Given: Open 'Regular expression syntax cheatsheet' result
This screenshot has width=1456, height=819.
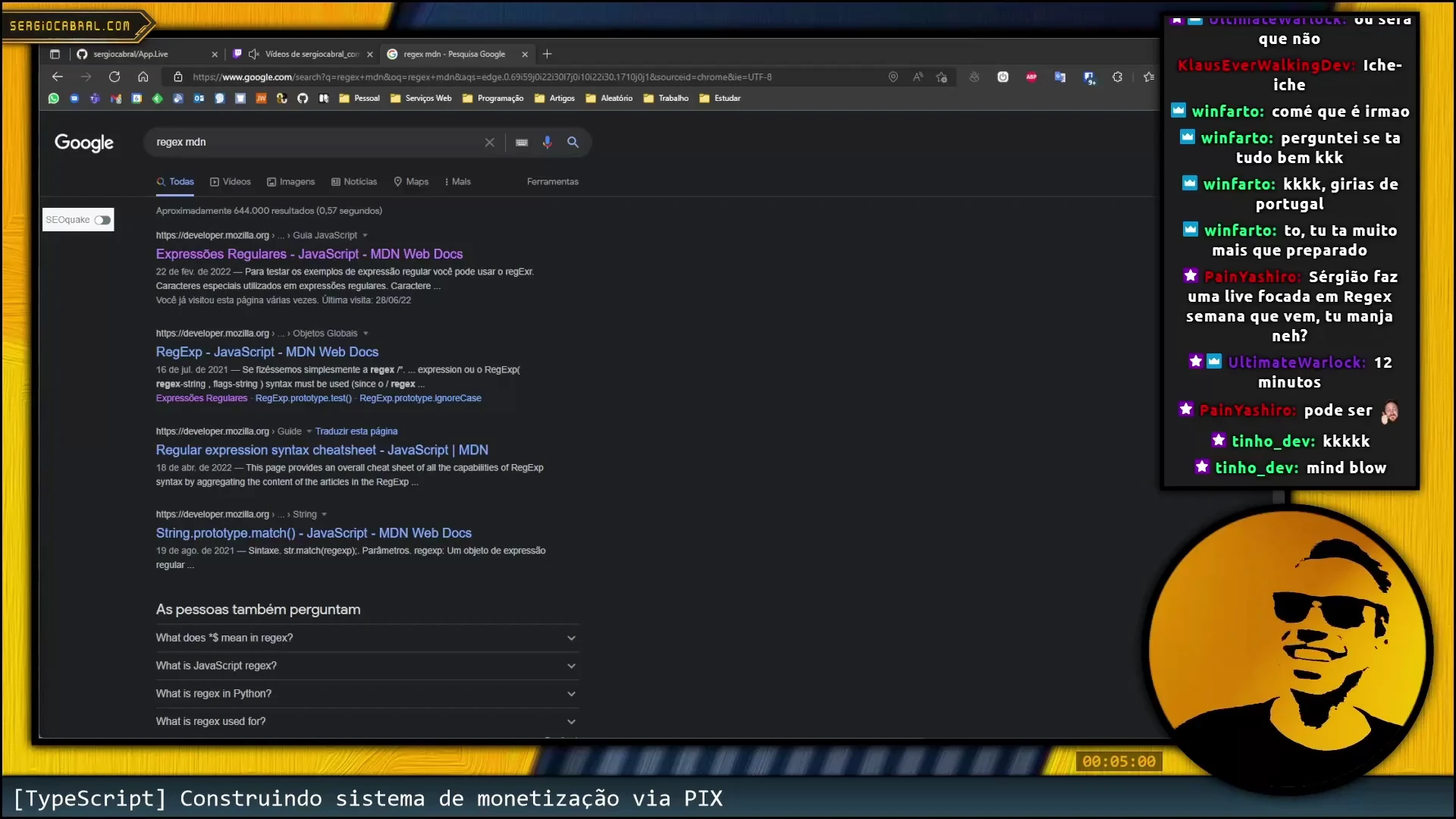Looking at the screenshot, I should [x=322, y=450].
